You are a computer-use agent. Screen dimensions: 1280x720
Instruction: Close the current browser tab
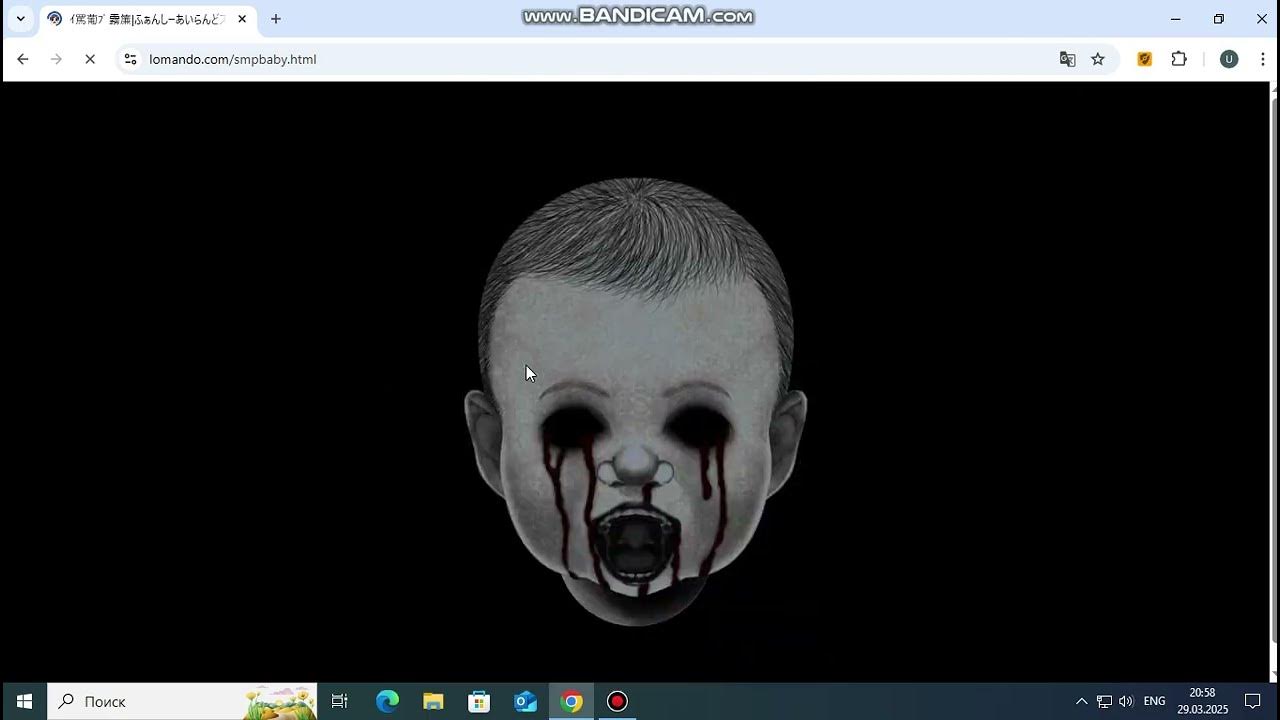coord(242,19)
